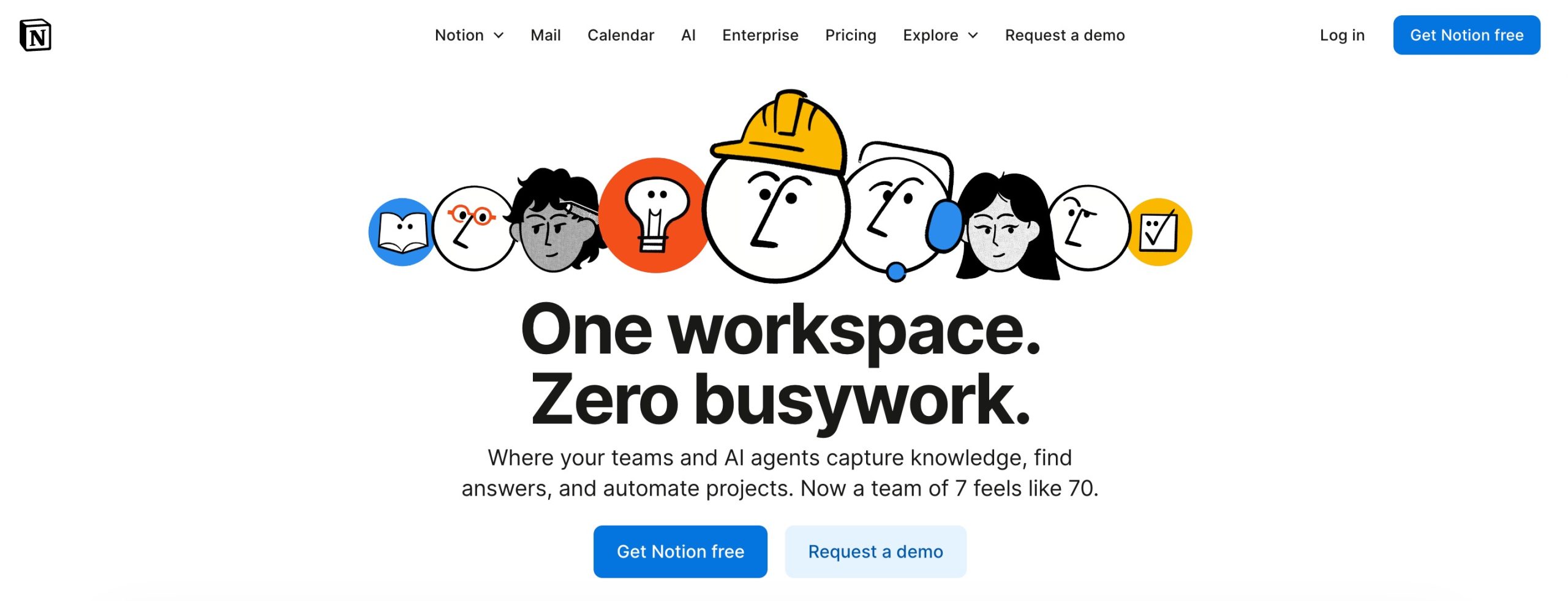The height and width of the screenshot is (601, 1568).
Task: Expand the Notion dropdown menu
Action: [x=469, y=35]
